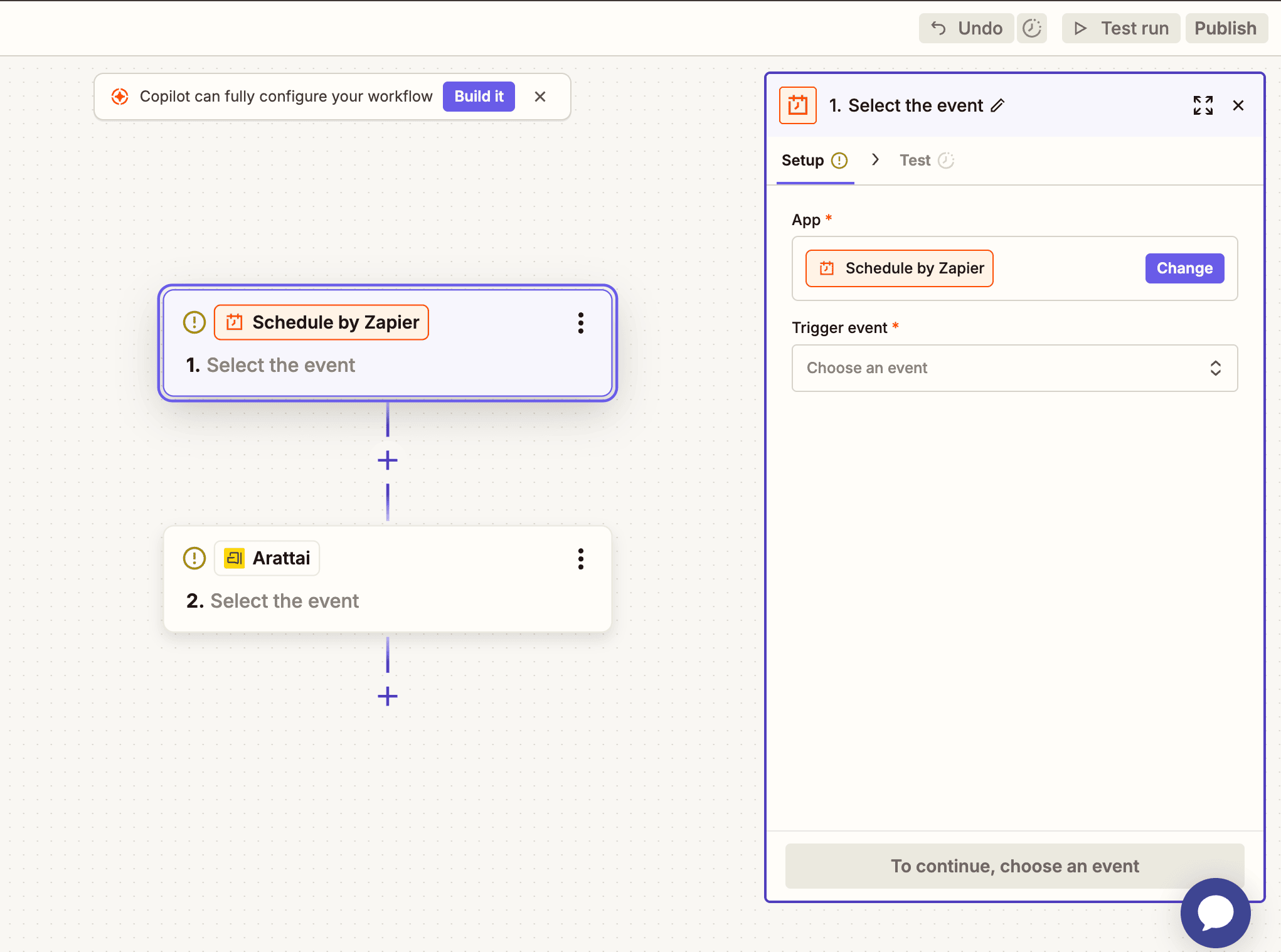Click the pencil rename step icon

[997, 105]
